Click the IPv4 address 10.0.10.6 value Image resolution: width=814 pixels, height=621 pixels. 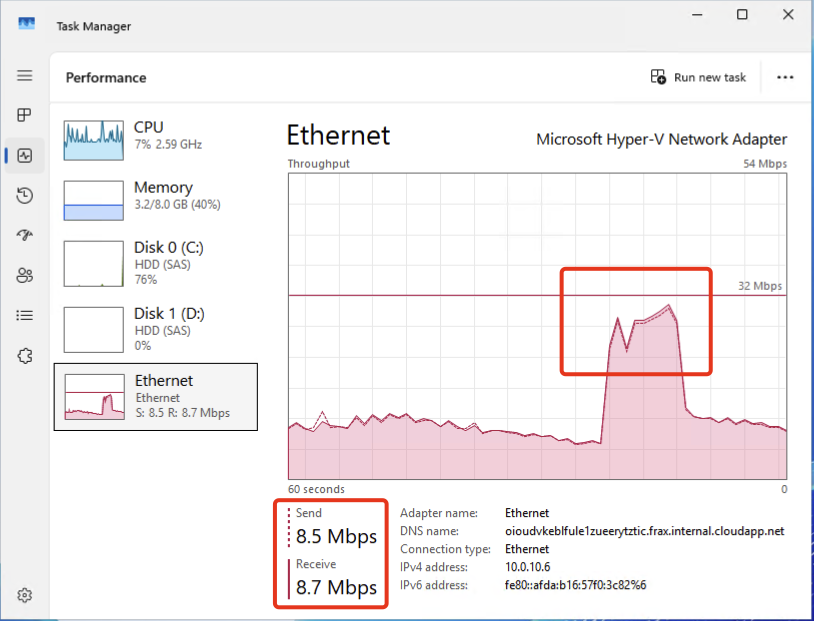(x=530, y=567)
